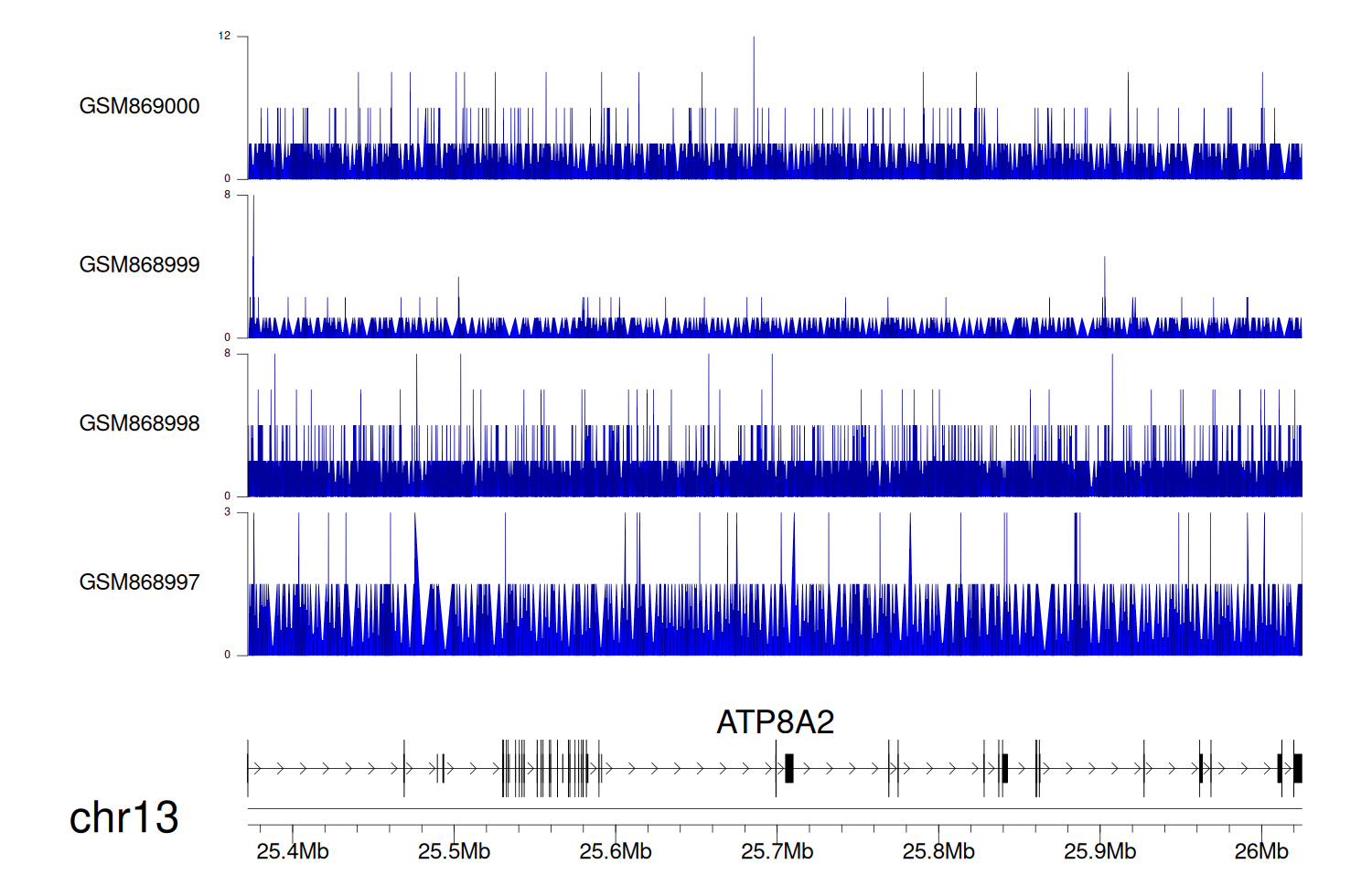Choose the 25.8Mb position label
Viewport: 1372px width, 896px height.
pos(938,851)
